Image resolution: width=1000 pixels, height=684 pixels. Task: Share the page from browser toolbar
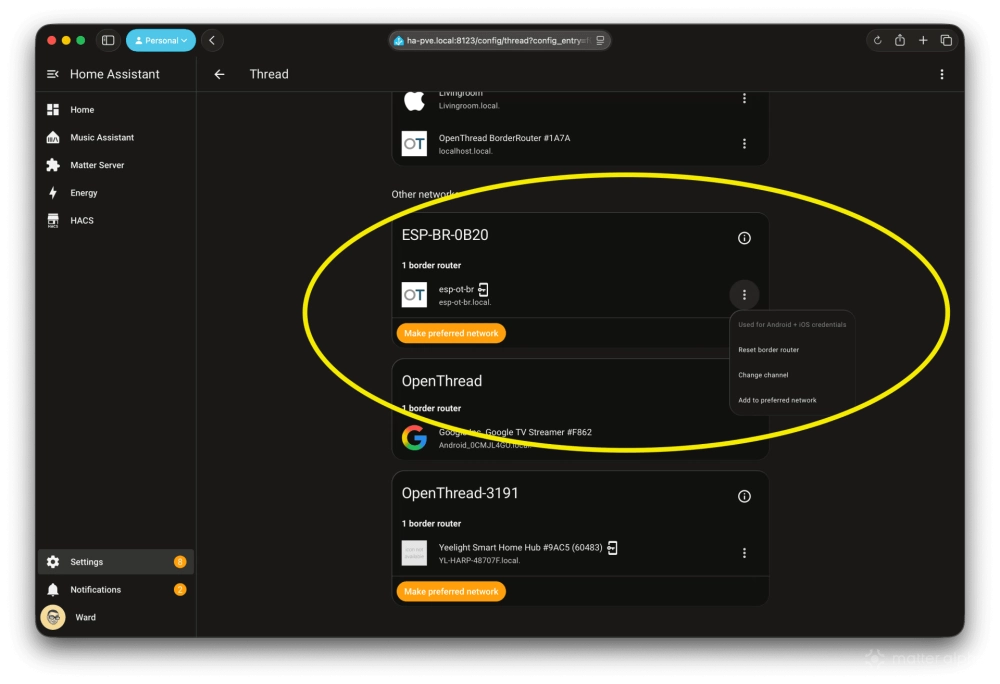(899, 40)
